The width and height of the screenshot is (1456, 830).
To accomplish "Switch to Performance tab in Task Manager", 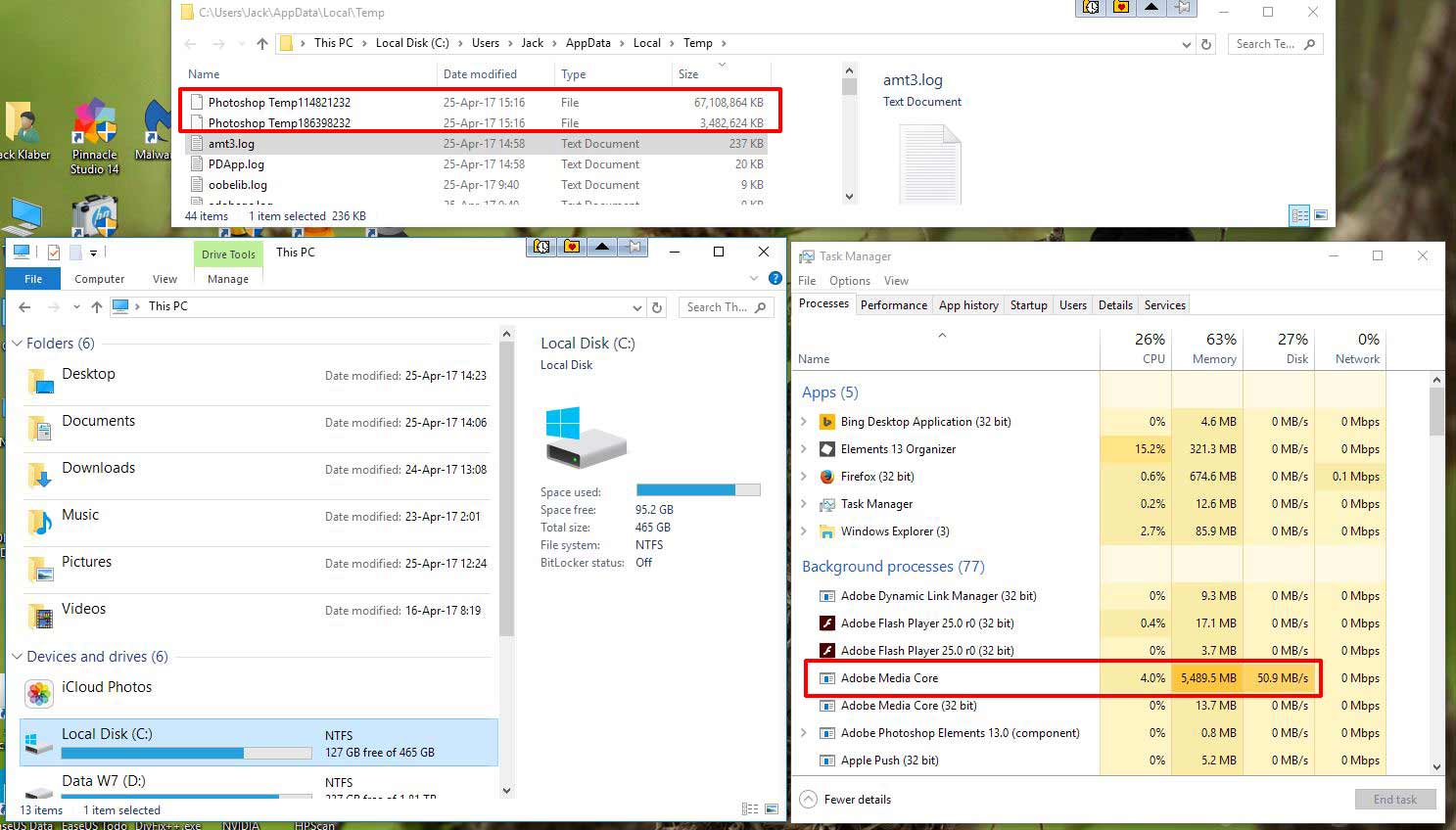I will (x=894, y=305).
